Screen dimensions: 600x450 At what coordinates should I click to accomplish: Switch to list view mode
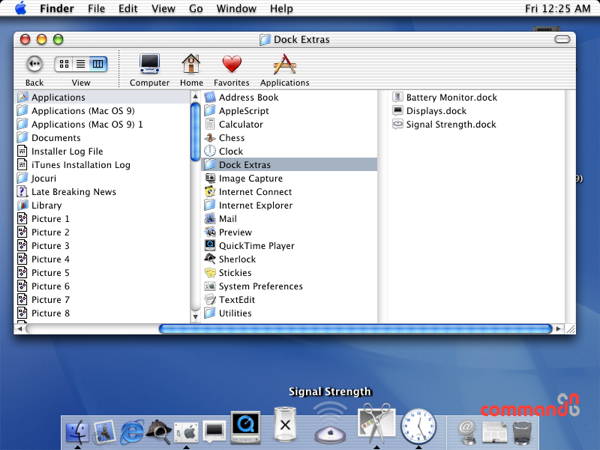pyautogui.click(x=81, y=64)
